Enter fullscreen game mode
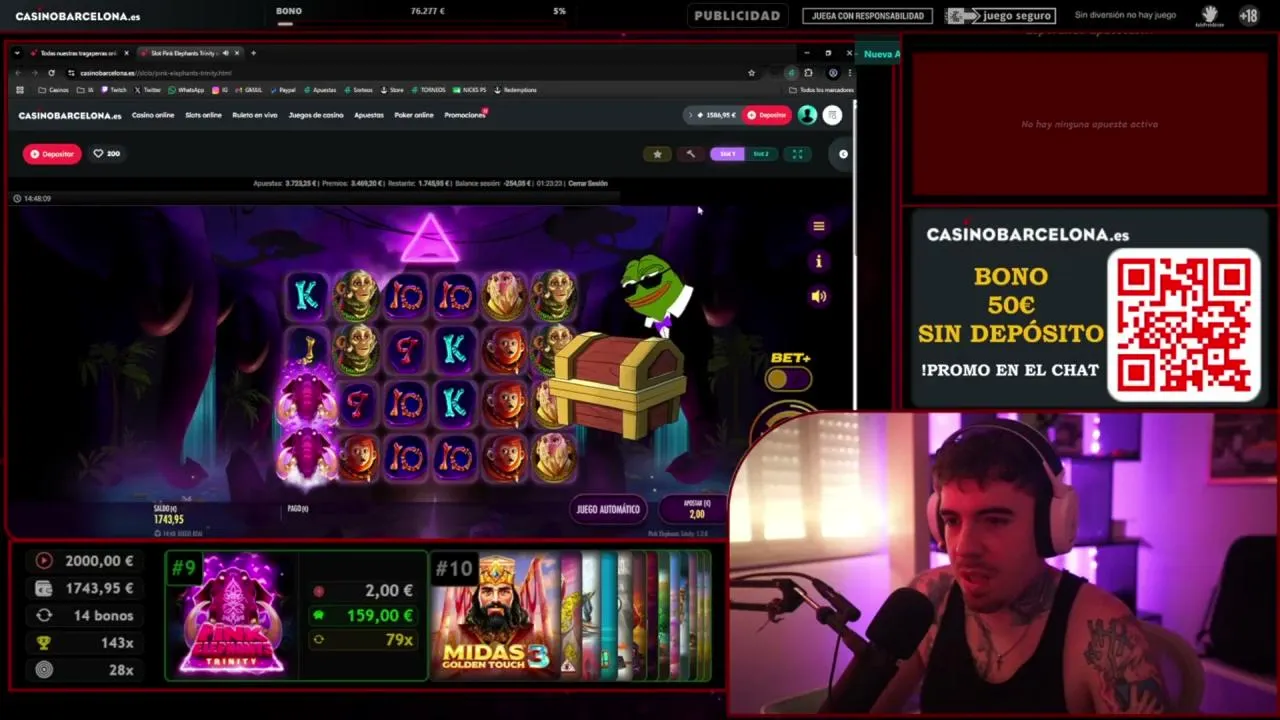 click(797, 154)
